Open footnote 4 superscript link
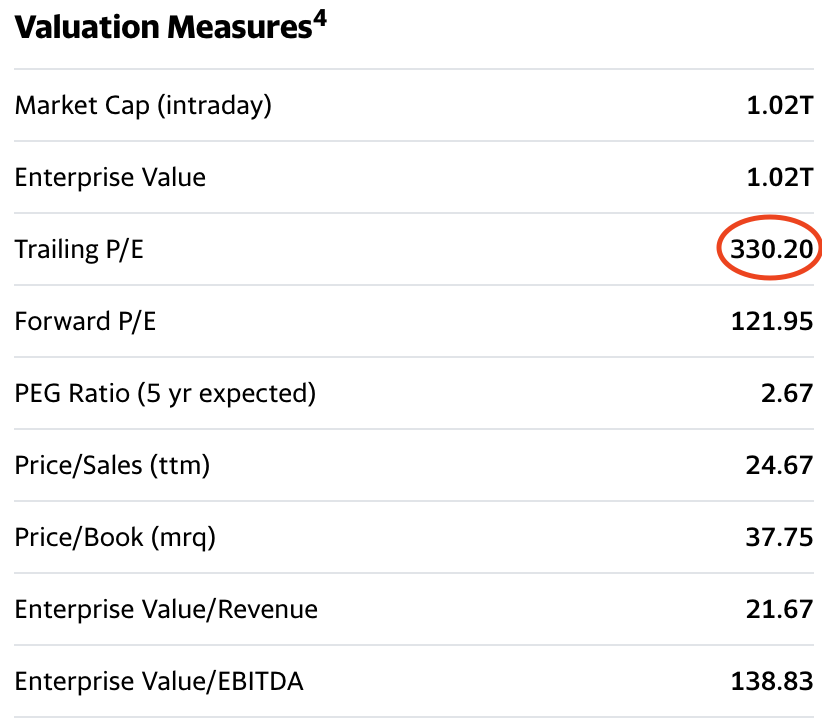Image resolution: width=822 pixels, height=728 pixels. point(319,19)
